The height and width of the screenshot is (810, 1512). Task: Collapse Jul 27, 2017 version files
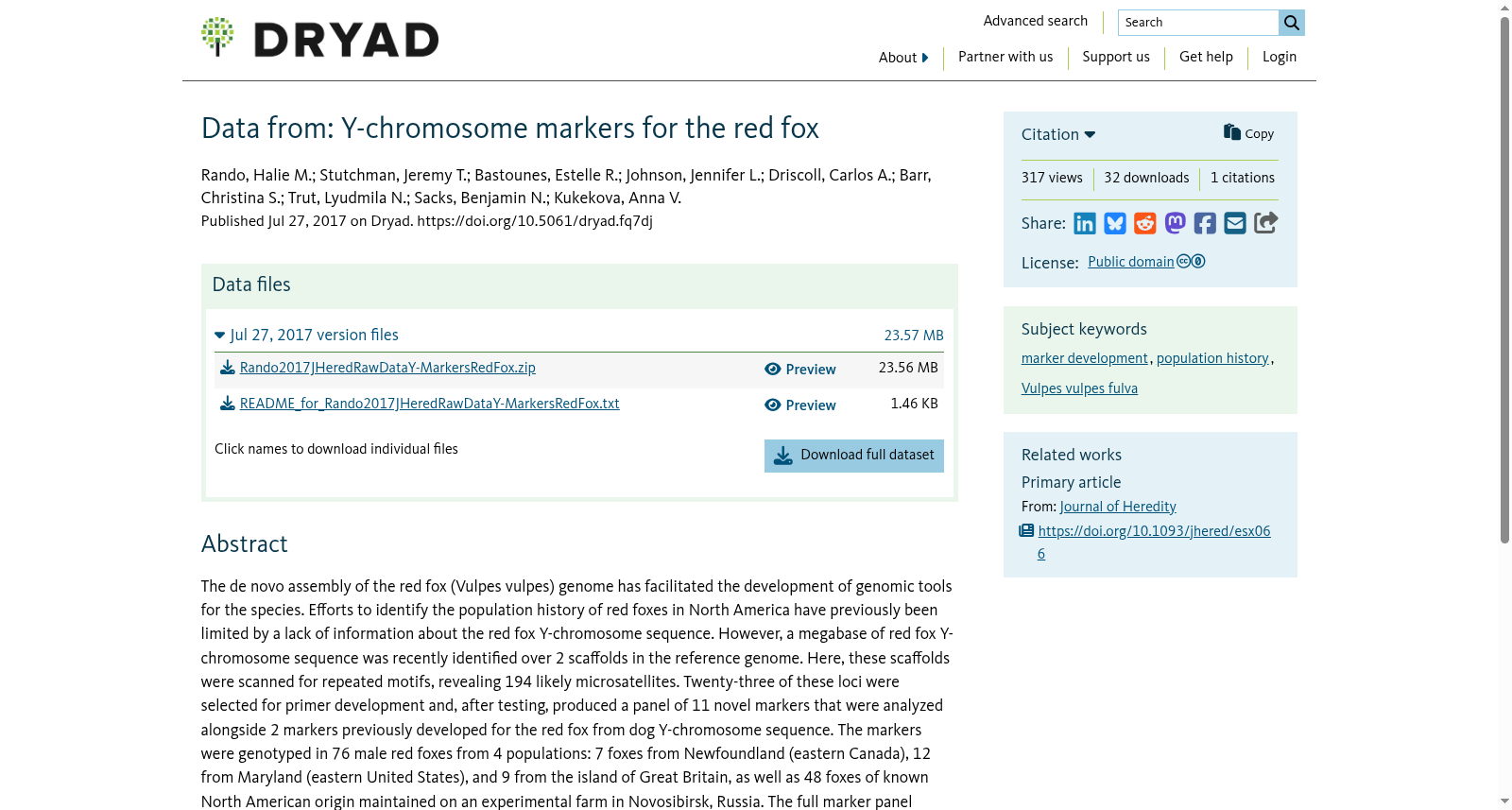pyautogui.click(x=307, y=335)
